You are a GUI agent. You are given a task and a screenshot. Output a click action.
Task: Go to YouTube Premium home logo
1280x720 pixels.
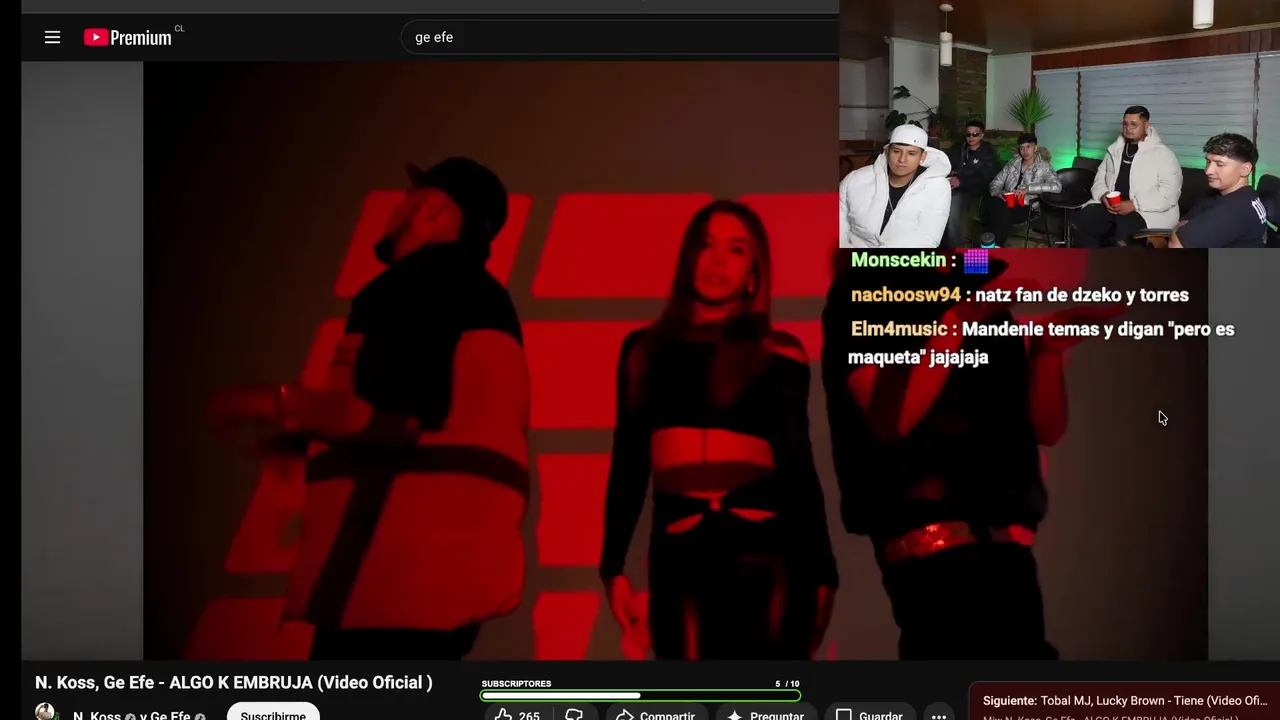[x=128, y=37]
